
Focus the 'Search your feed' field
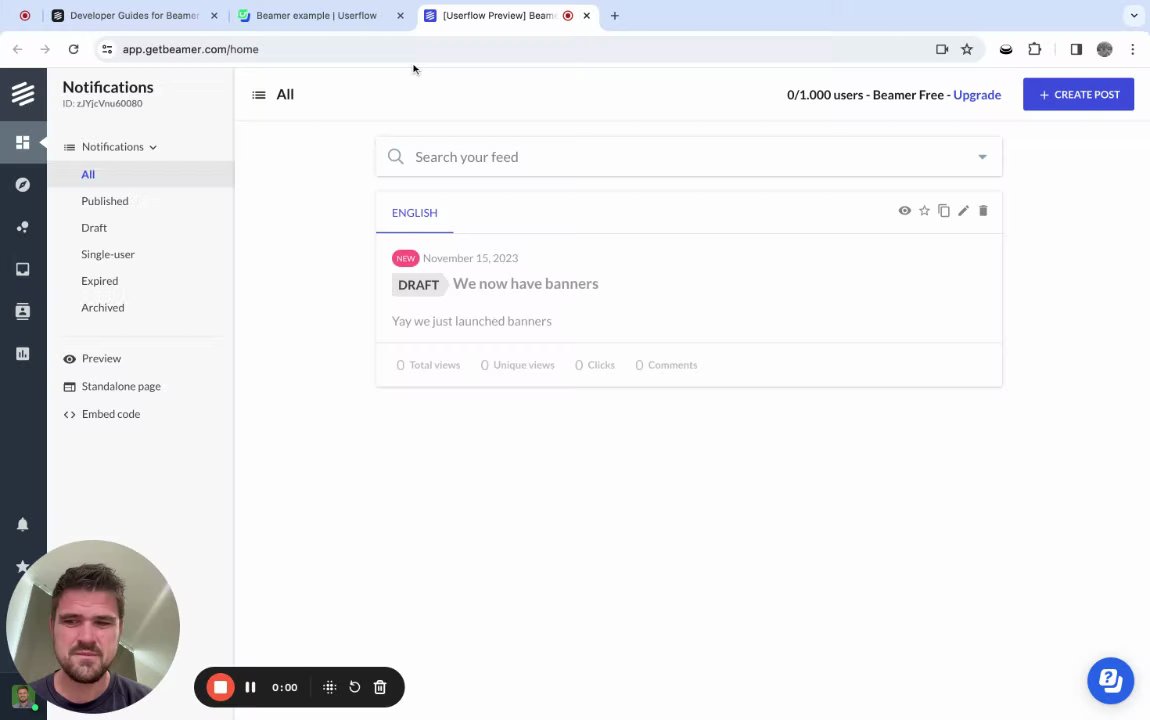pyautogui.click(x=689, y=157)
